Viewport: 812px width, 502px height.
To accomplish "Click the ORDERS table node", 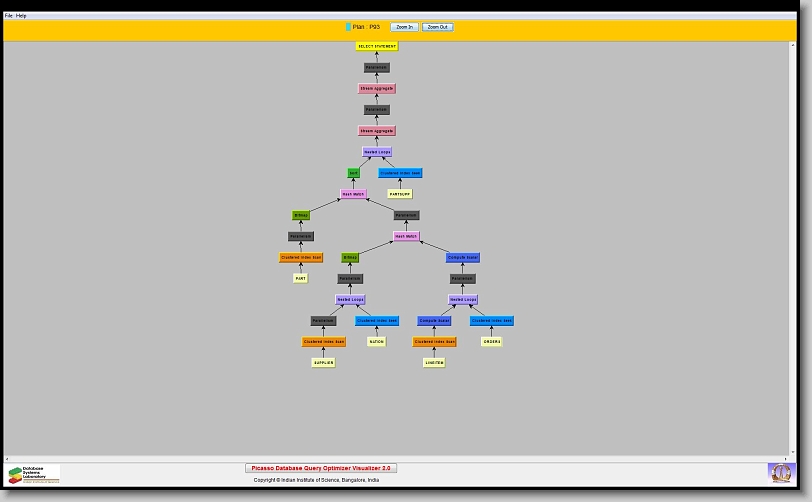I will 491,342.
